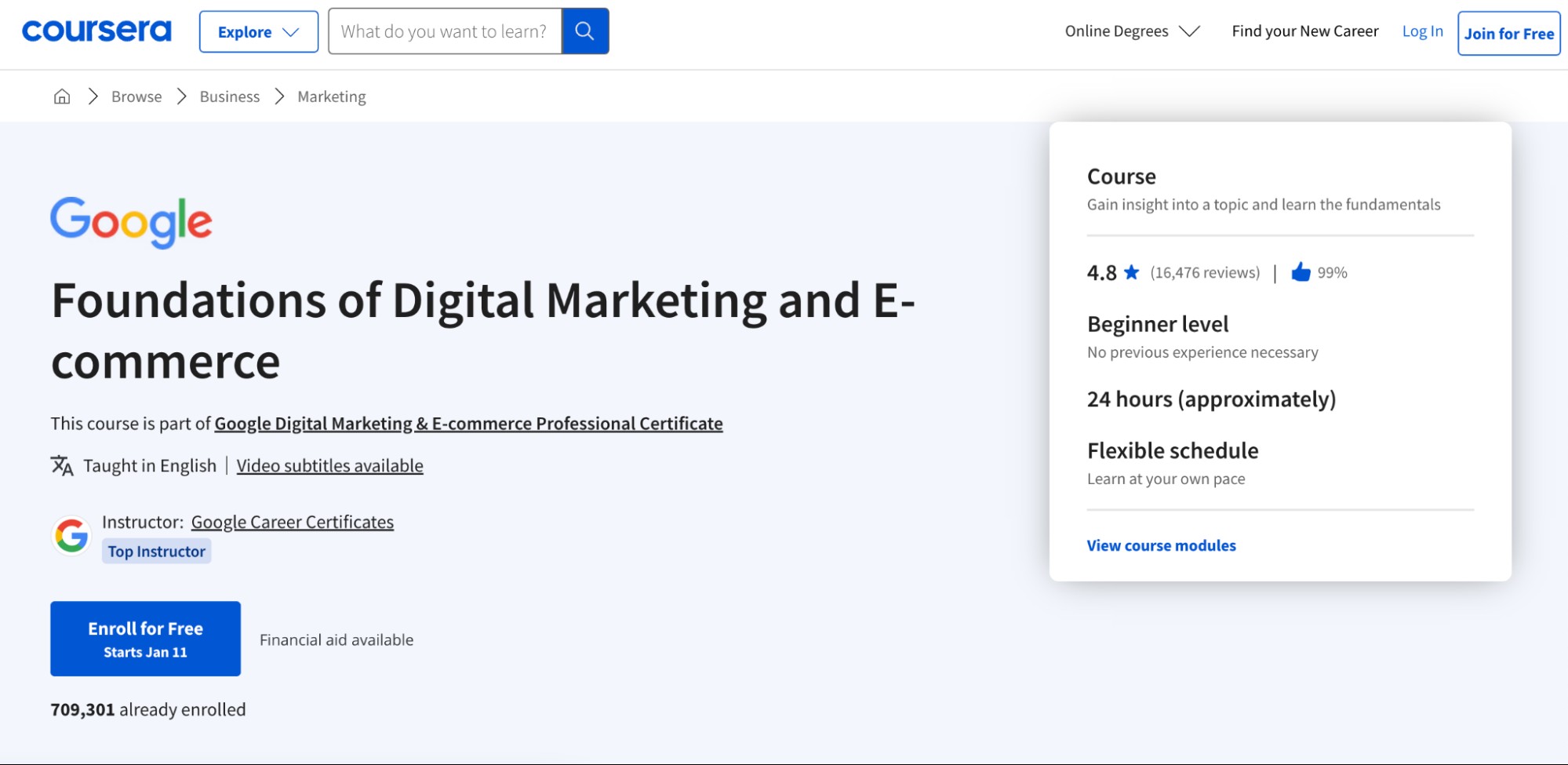Click Enroll for Free button
The width and height of the screenshot is (1568, 765).
tap(146, 639)
